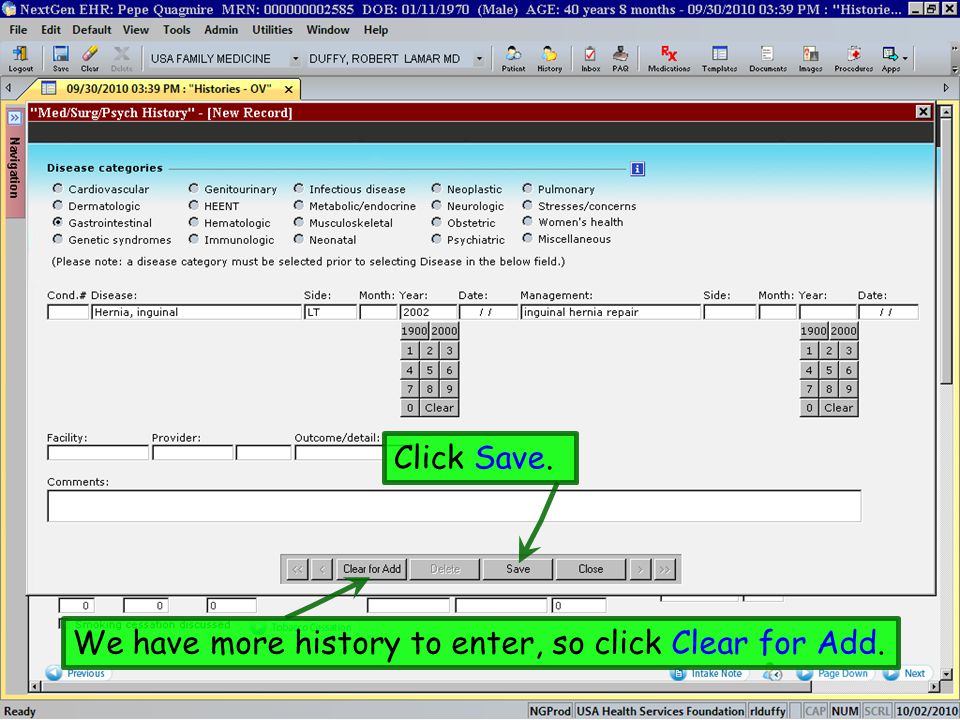
Task: Open the Admin menu
Action: (x=221, y=29)
